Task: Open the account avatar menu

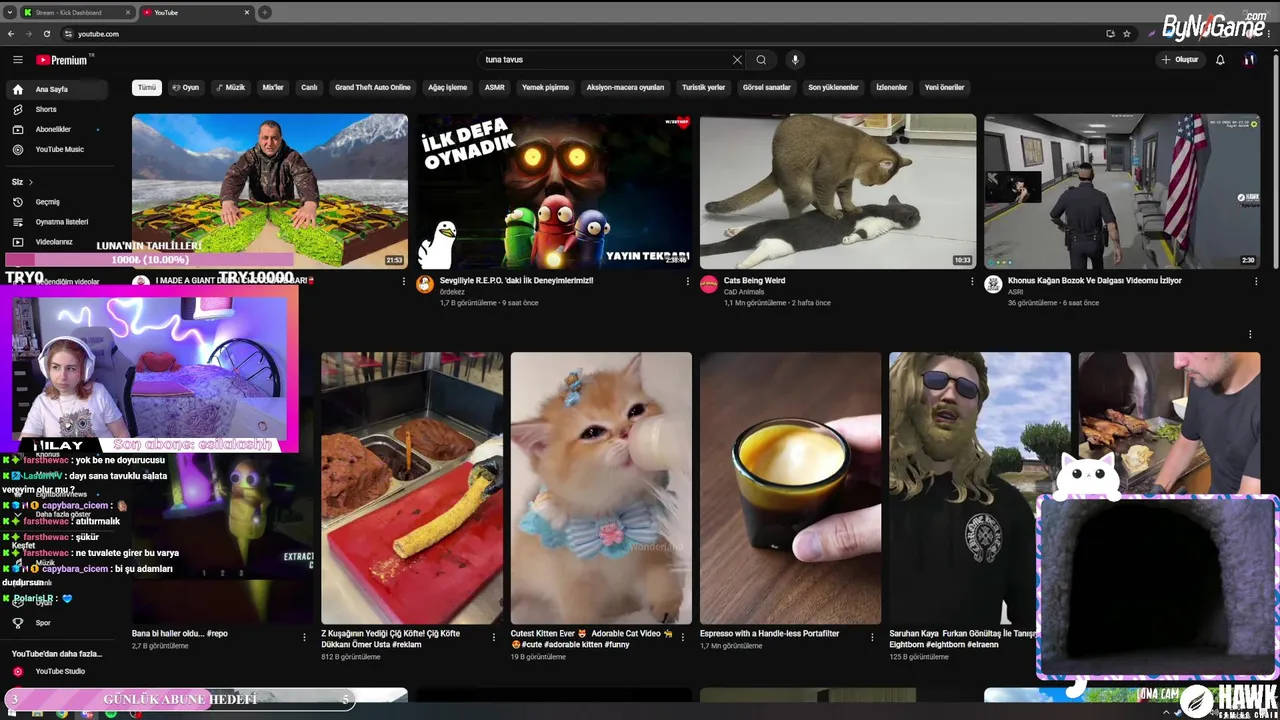Action: coord(1249,60)
